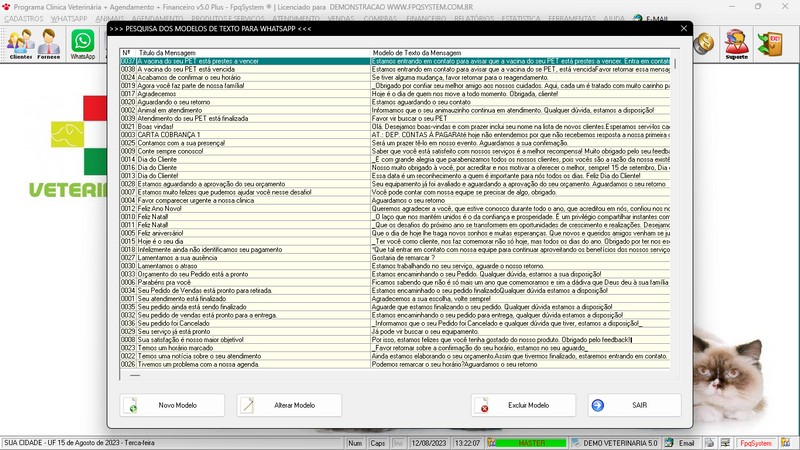Select row 0017 Agradecemos
The width and height of the screenshot is (800, 450).
[x=395, y=94]
